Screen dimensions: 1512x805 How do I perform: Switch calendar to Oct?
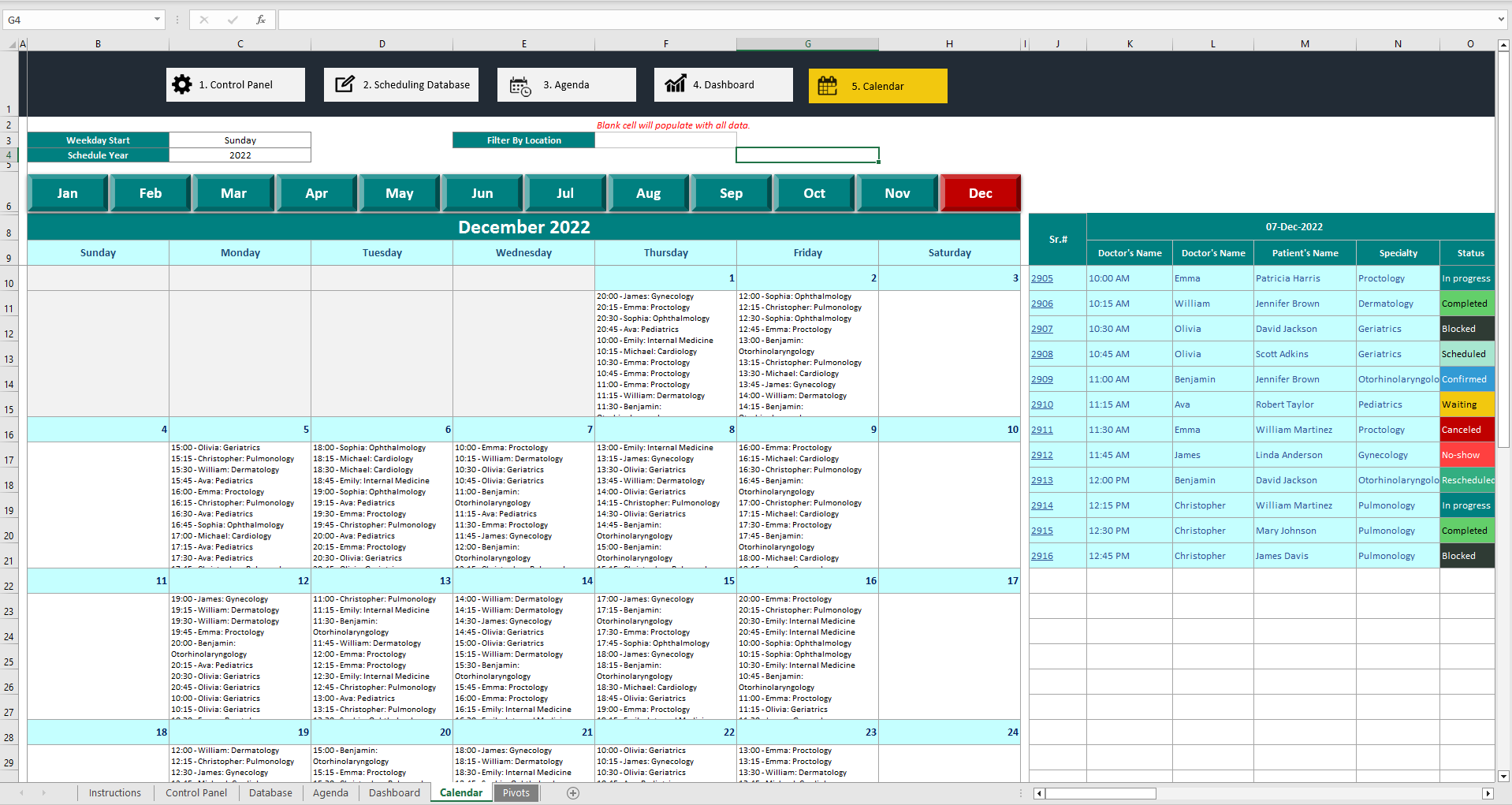point(815,193)
